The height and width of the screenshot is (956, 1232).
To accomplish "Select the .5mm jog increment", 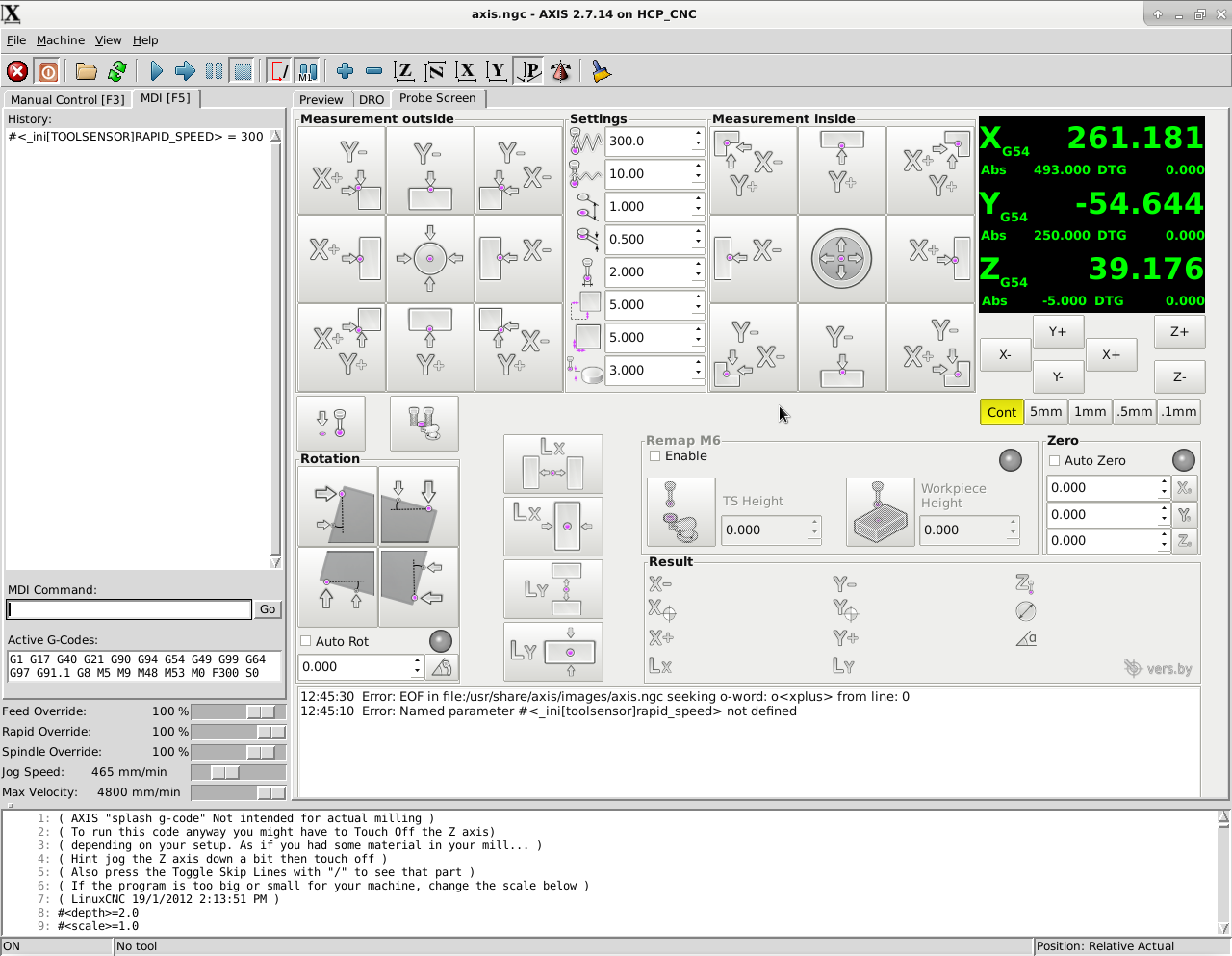I will tap(1135, 412).
